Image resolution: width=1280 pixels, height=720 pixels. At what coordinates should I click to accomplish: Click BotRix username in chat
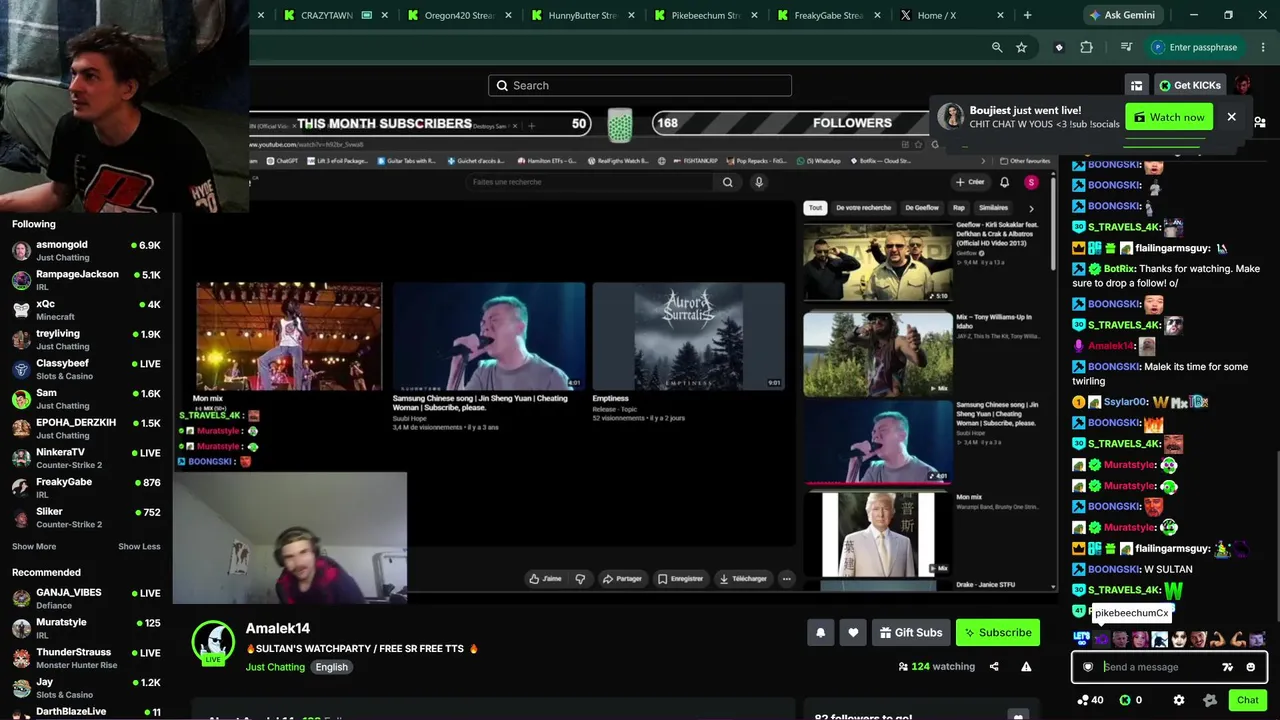point(1119,269)
